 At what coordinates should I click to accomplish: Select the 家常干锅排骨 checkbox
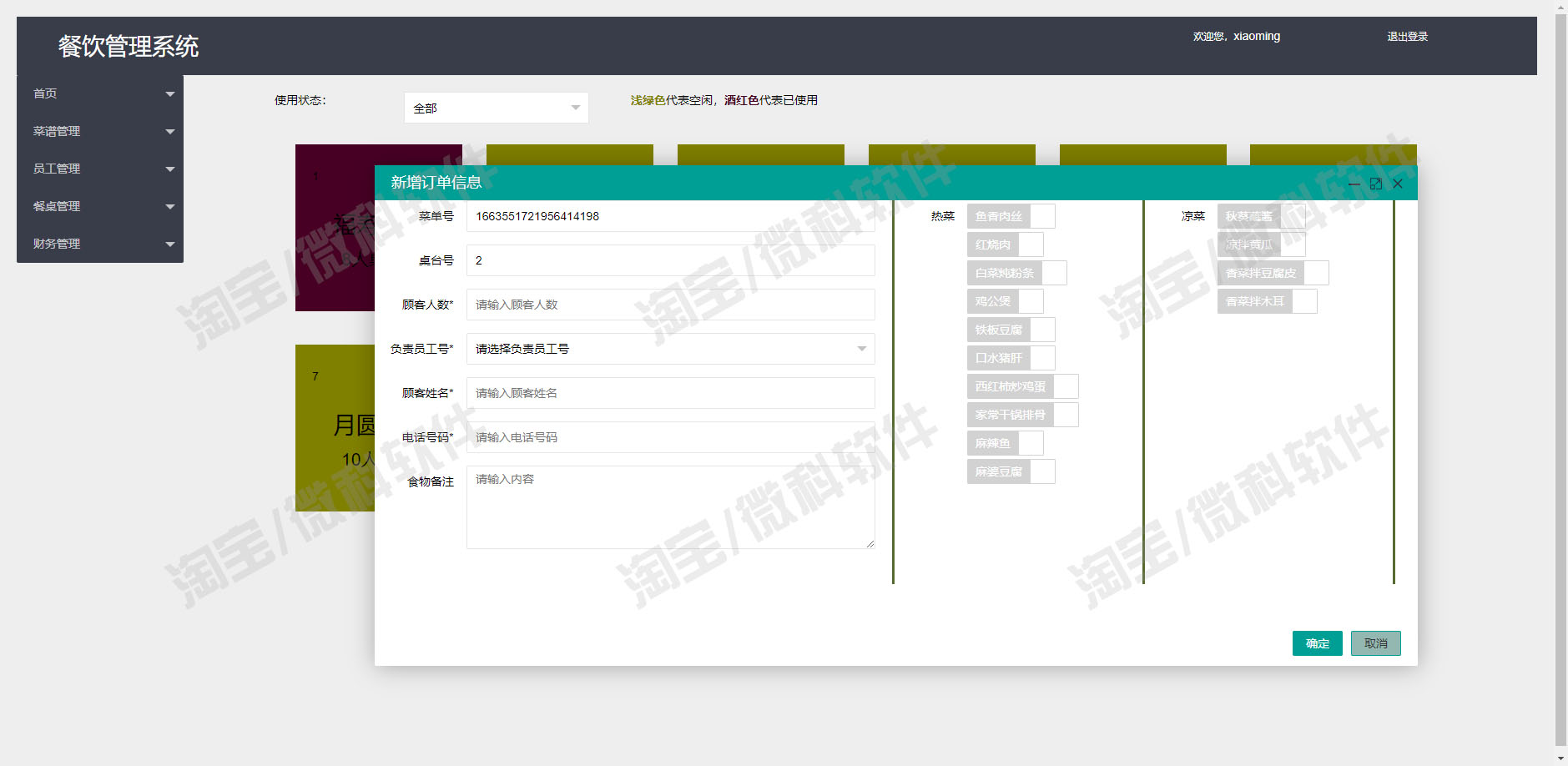tap(1022, 415)
